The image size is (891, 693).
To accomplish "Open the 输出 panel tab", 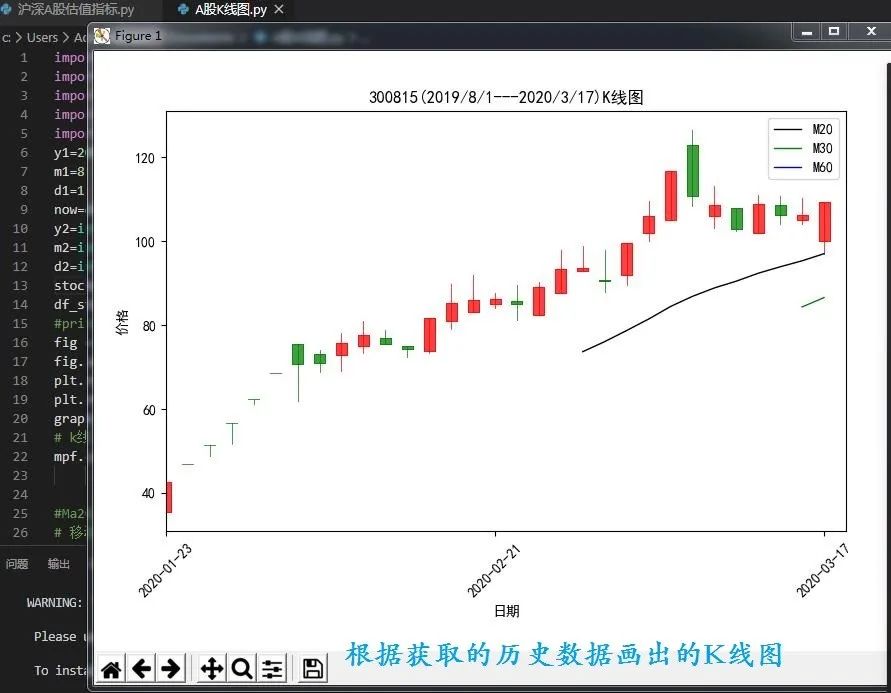I will click(x=59, y=563).
